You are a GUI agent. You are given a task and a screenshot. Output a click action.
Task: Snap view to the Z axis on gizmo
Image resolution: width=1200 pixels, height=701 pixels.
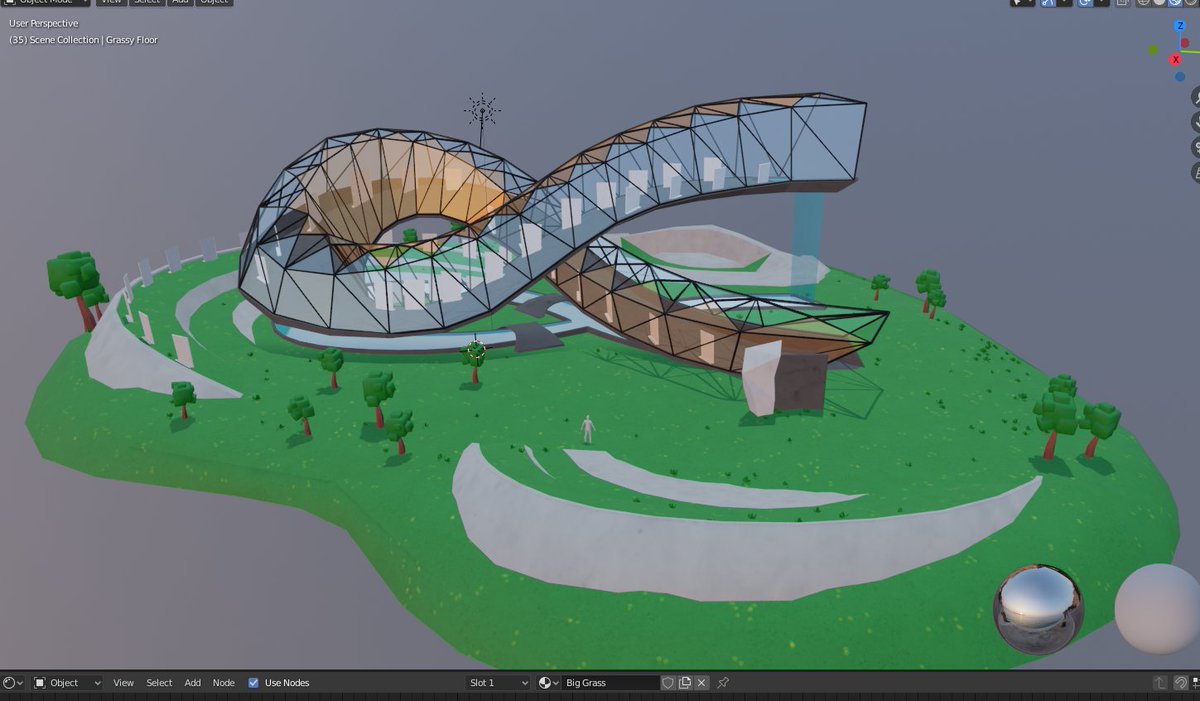(1180, 25)
